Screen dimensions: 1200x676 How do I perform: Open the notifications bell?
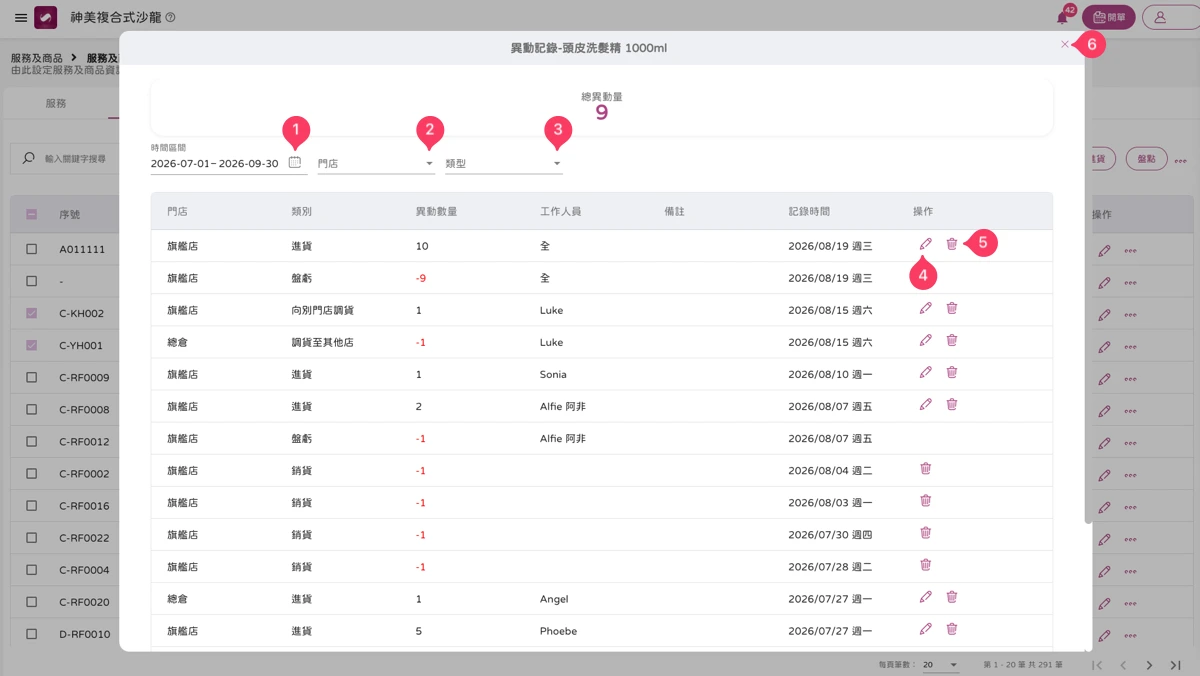pyautogui.click(x=1062, y=17)
